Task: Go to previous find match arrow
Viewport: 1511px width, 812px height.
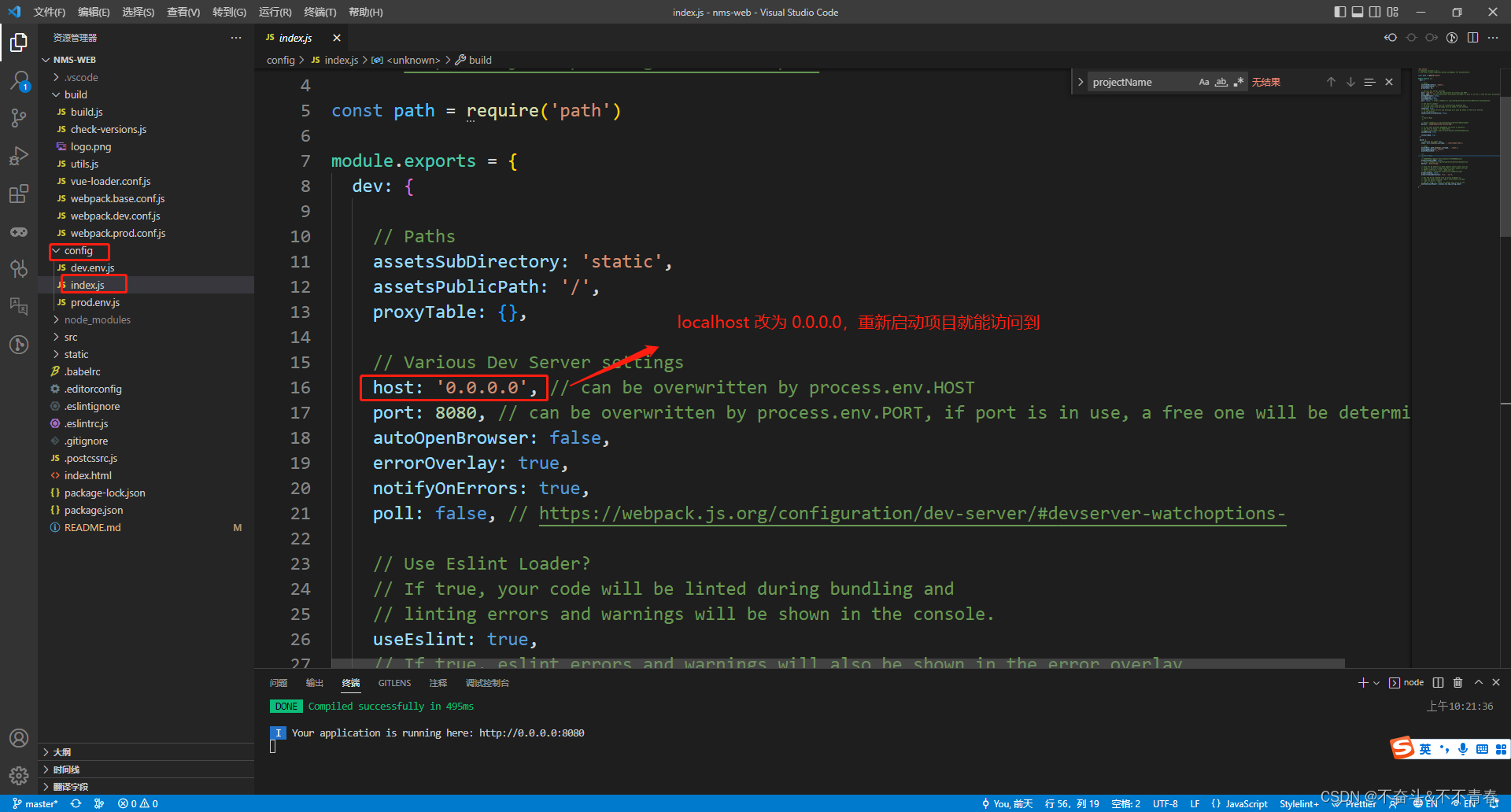Action: (1331, 82)
